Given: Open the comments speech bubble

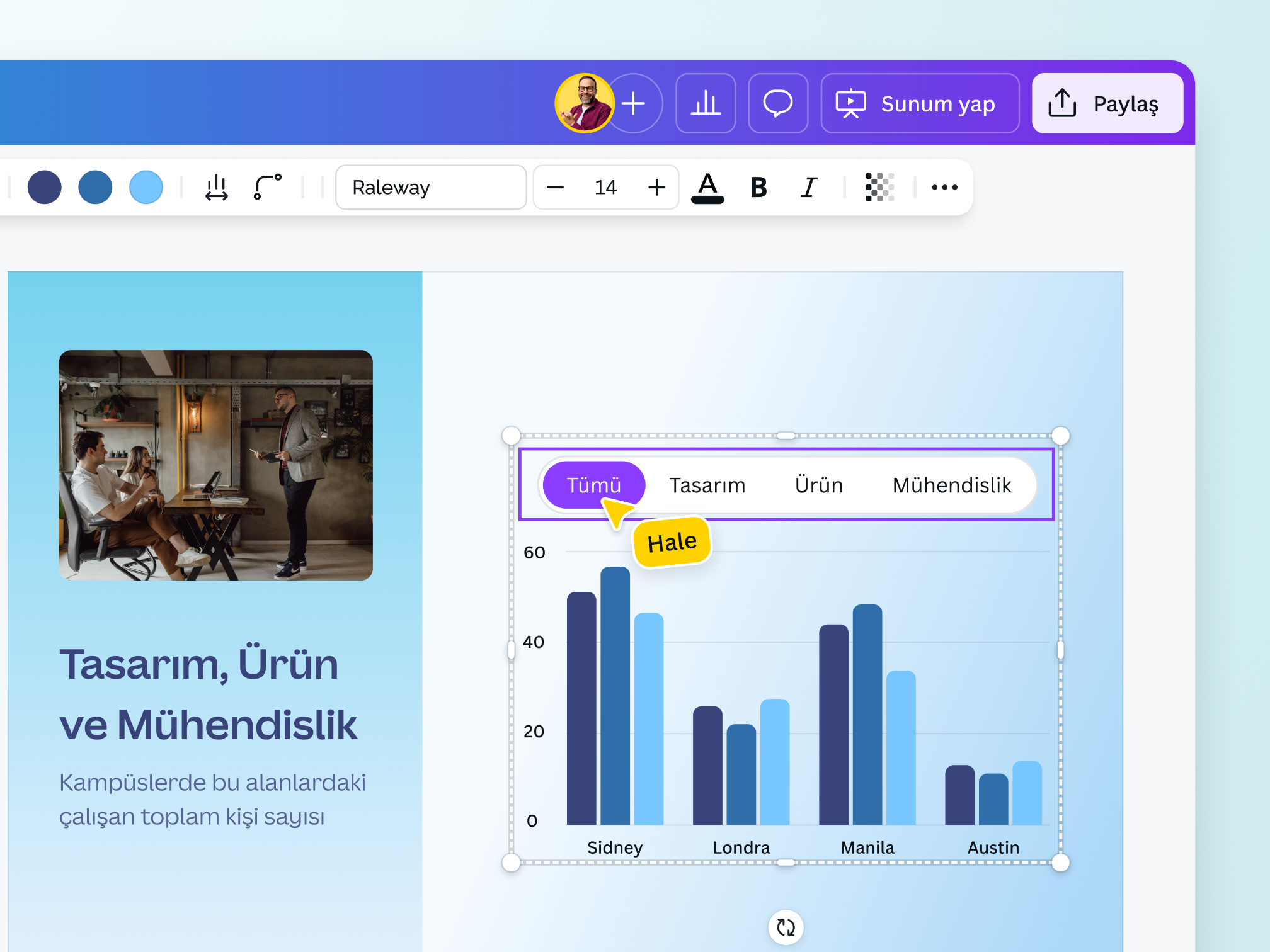Looking at the screenshot, I should 778,103.
